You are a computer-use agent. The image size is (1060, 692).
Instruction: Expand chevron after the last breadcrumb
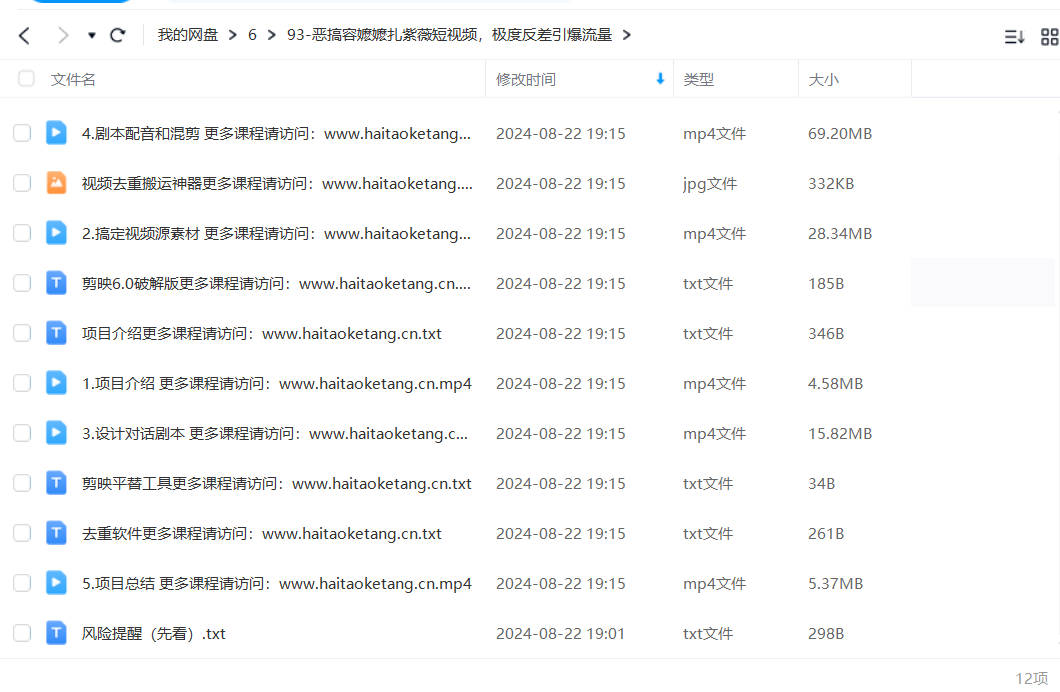(x=627, y=35)
